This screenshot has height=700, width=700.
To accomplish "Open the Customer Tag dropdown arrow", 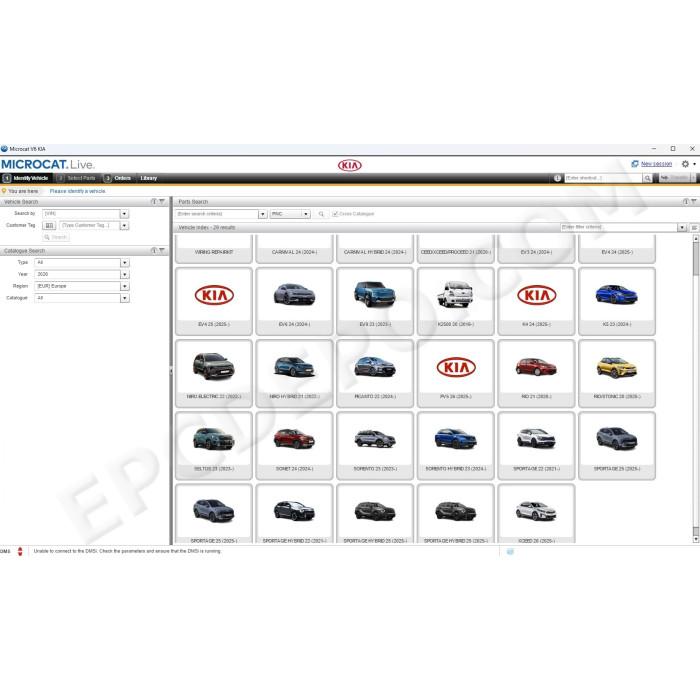I will point(125,225).
